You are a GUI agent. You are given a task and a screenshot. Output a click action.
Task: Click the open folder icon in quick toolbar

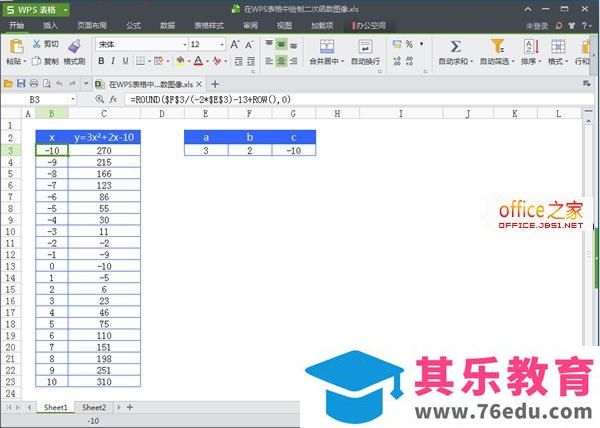tap(8, 83)
